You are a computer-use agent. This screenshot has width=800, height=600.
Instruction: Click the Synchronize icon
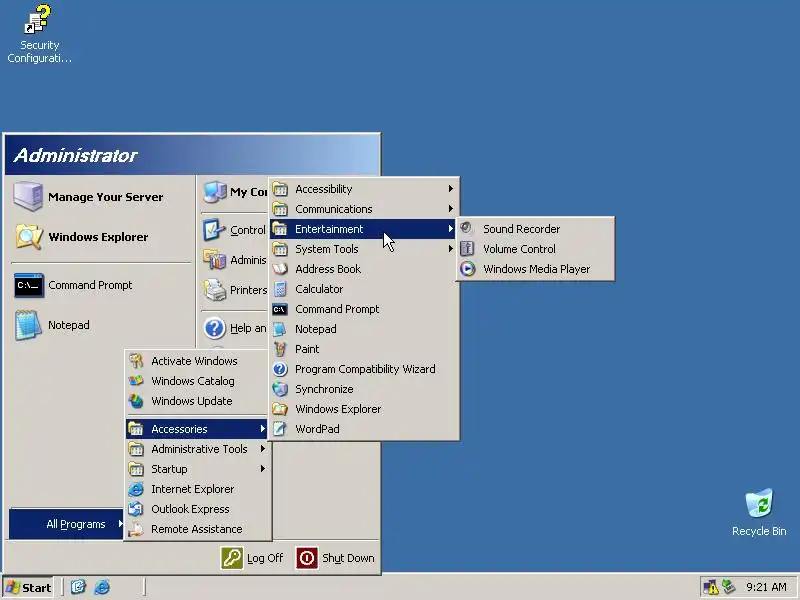(280, 389)
